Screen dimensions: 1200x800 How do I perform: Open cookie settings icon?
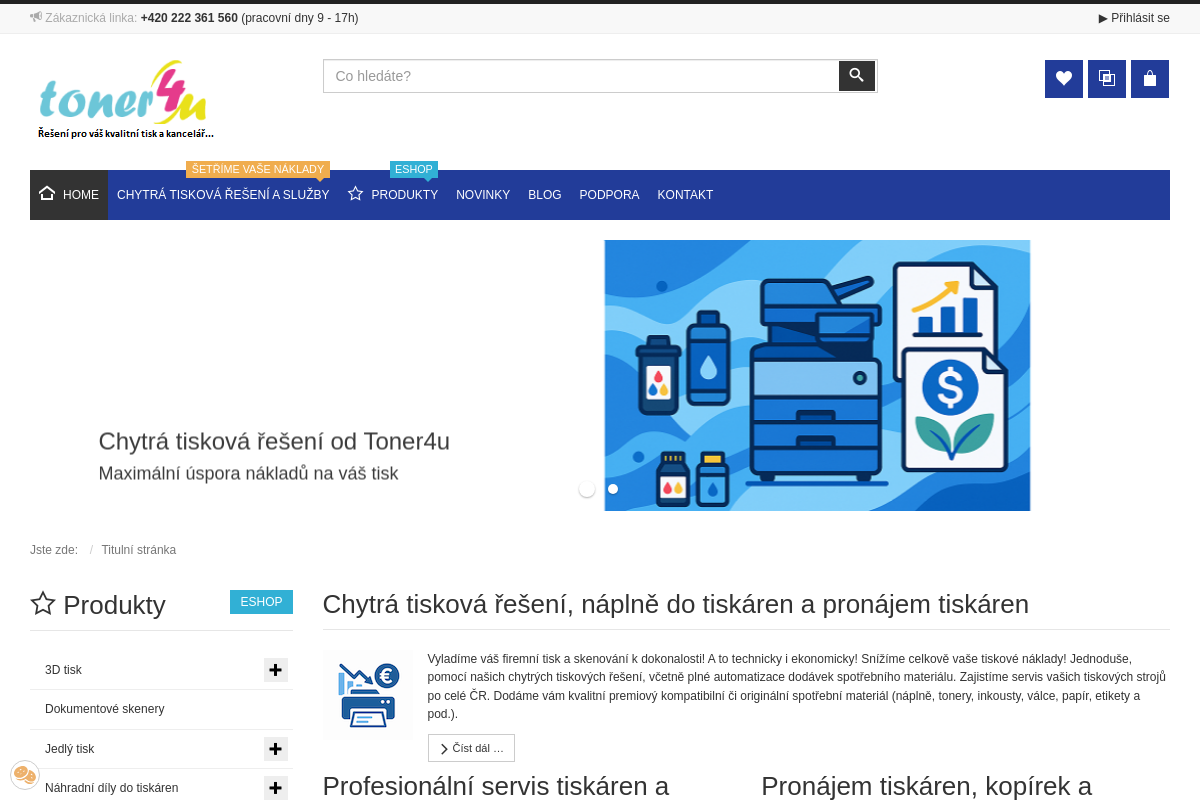pyautogui.click(x=25, y=775)
